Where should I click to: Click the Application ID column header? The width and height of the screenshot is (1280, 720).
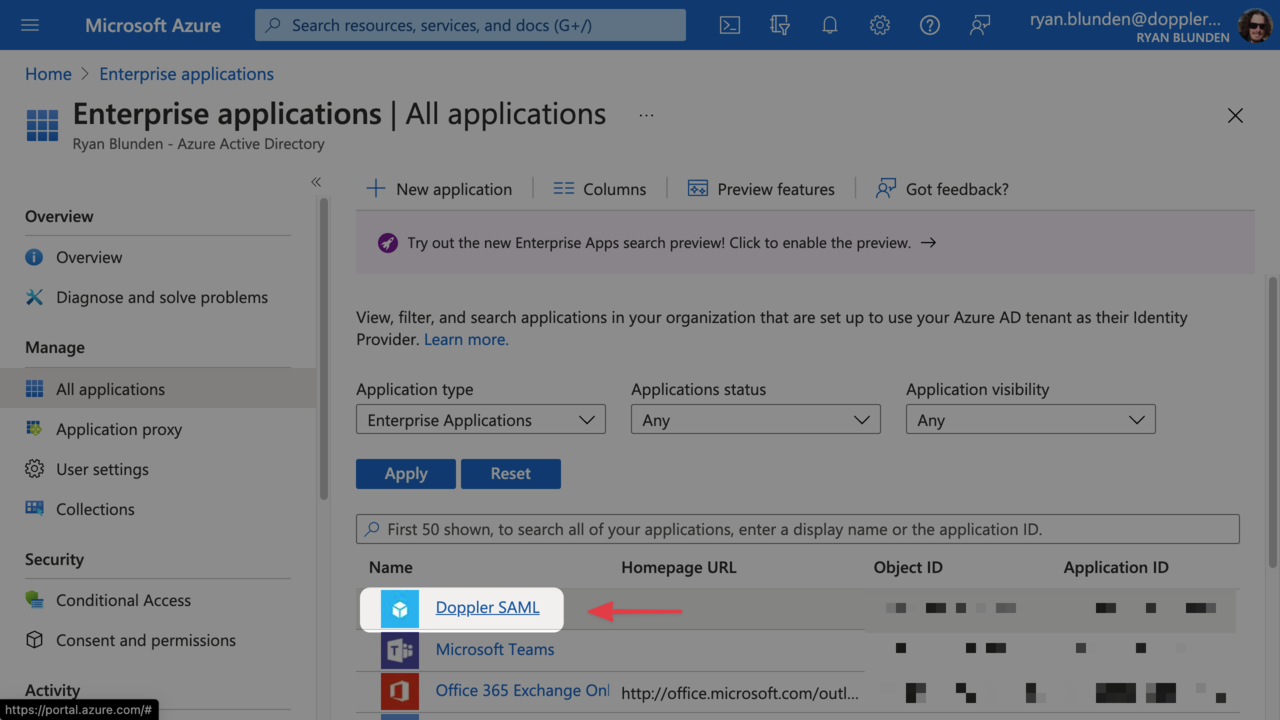pos(1116,567)
